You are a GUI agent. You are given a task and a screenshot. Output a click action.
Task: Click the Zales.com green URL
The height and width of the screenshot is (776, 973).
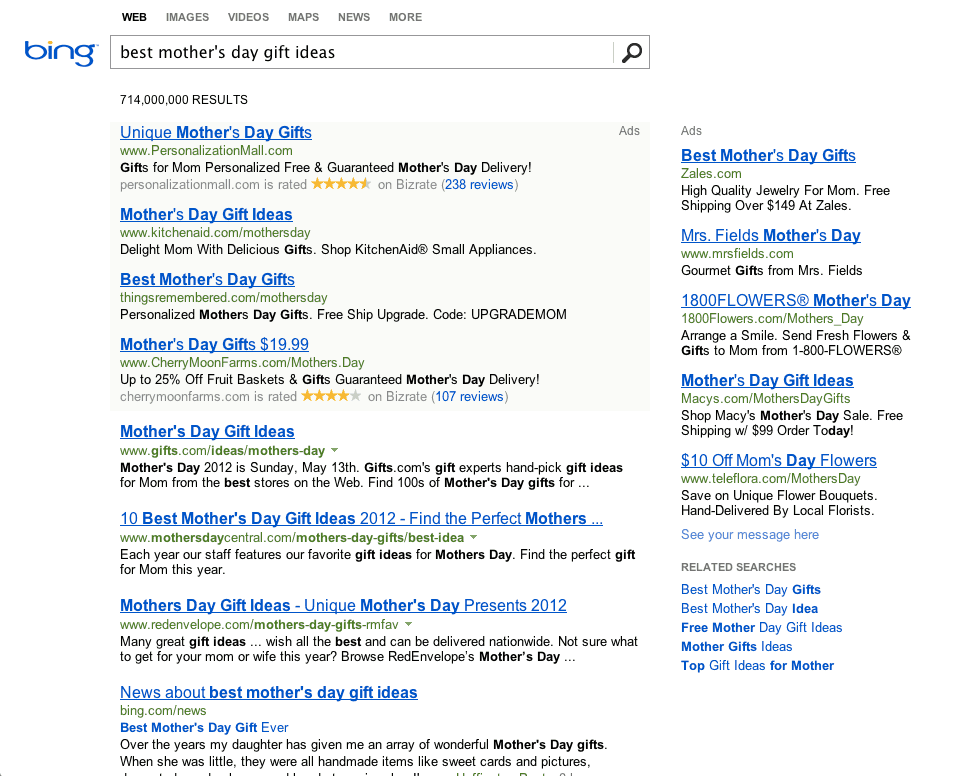point(711,174)
